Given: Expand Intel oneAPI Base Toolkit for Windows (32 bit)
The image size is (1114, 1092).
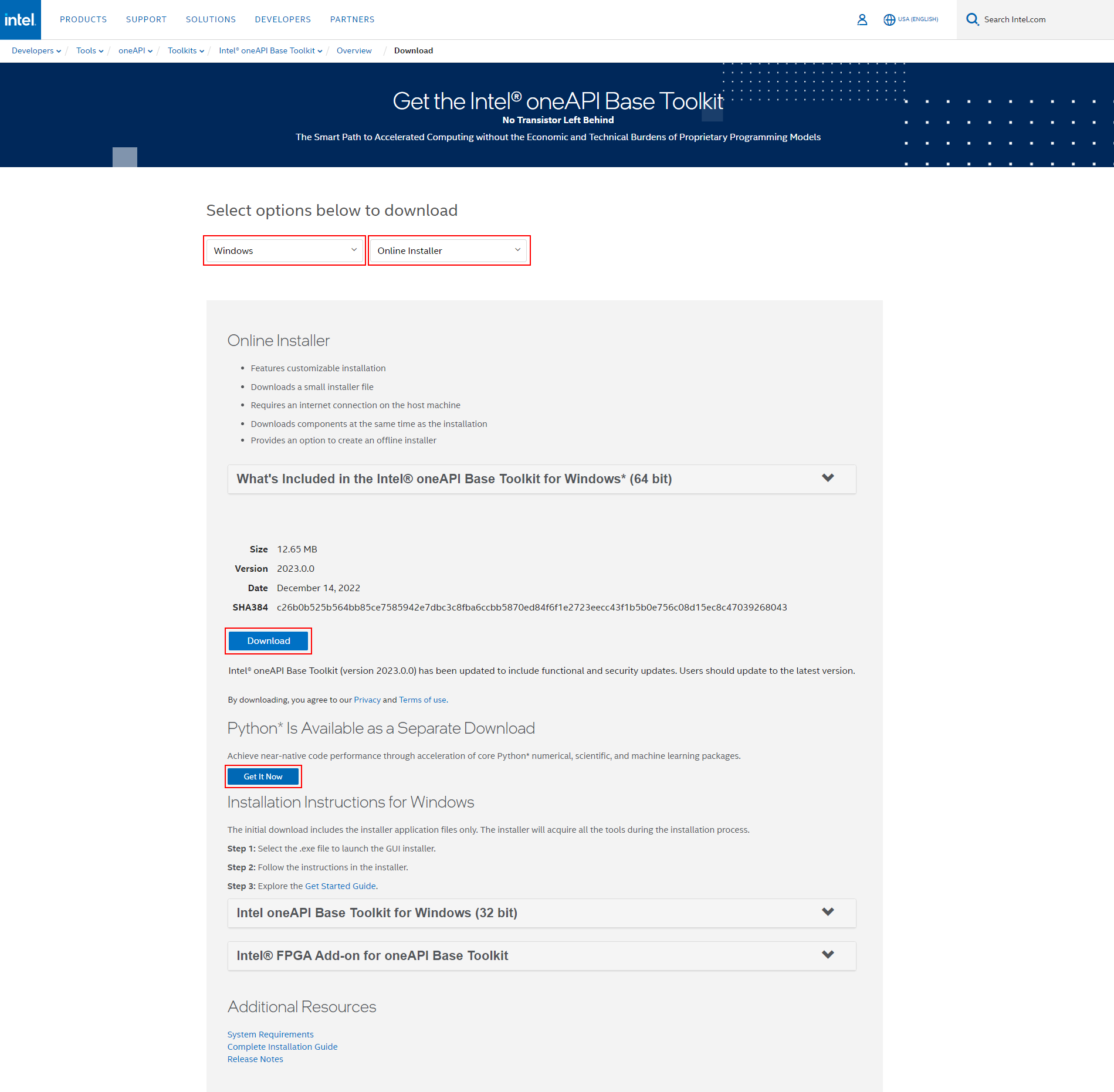Looking at the screenshot, I should [x=541, y=913].
